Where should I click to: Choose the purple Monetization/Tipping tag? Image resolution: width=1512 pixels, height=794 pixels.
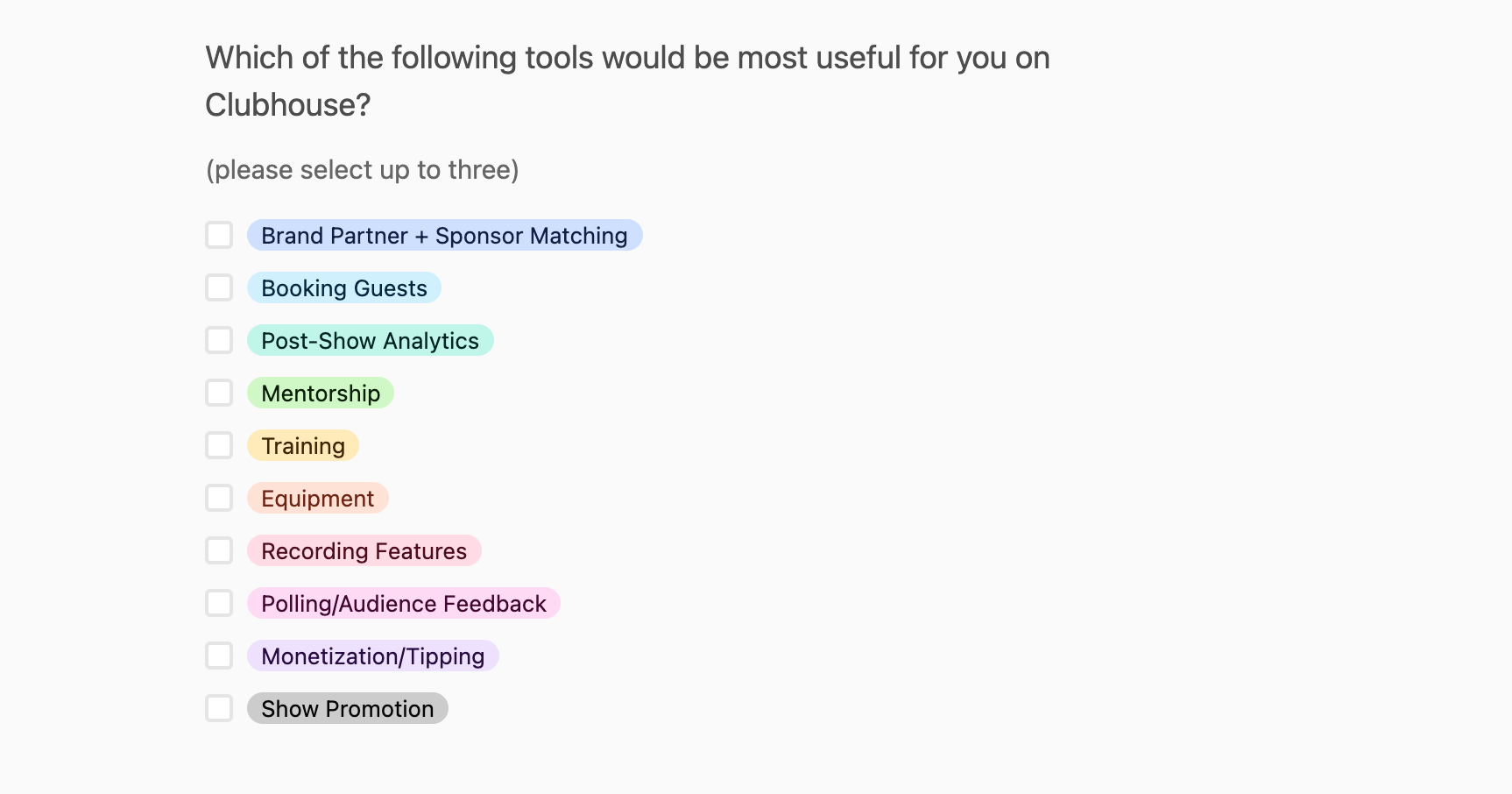[373, 656]
